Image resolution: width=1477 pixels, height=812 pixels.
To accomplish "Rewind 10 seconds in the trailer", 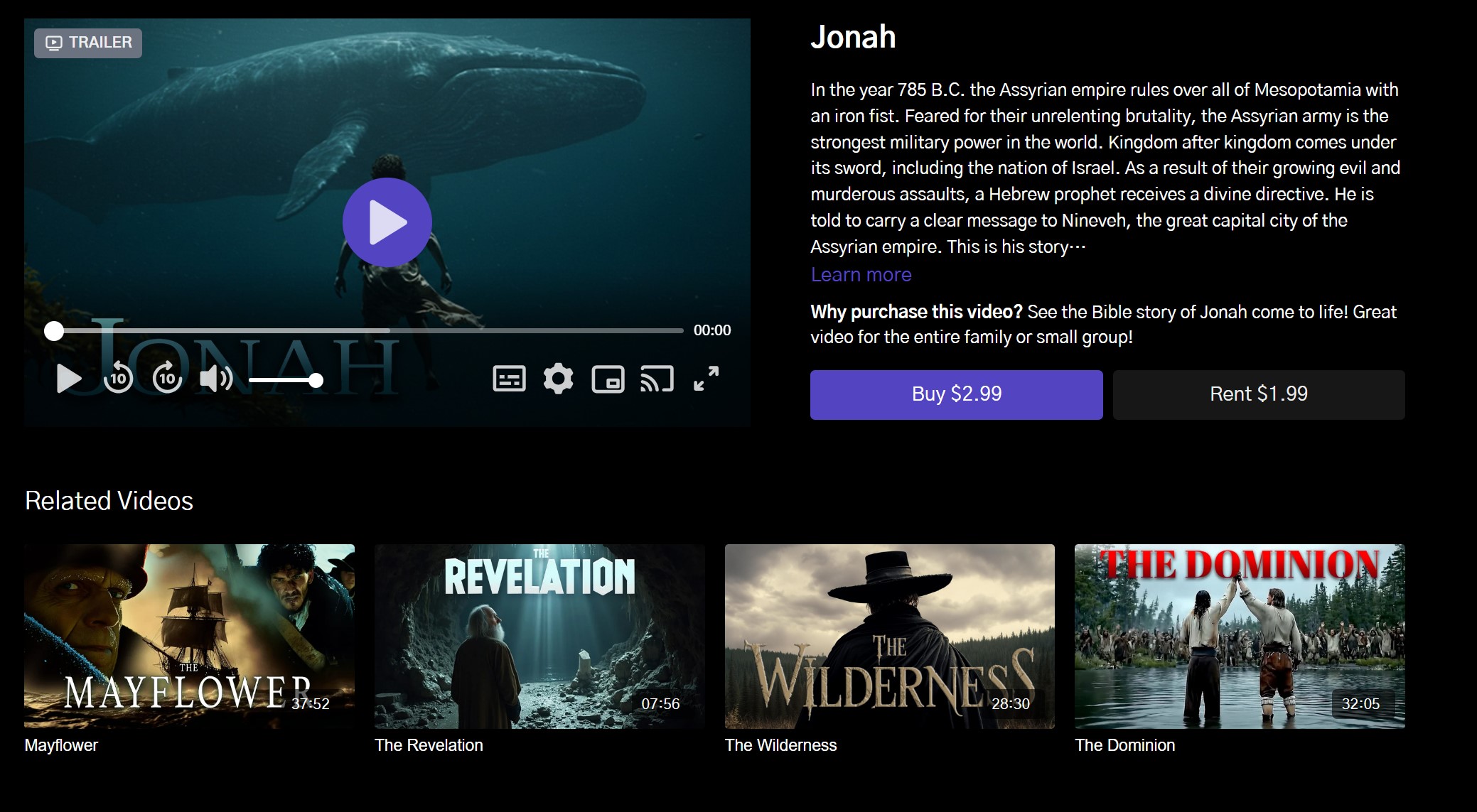I will coord(118,378).
